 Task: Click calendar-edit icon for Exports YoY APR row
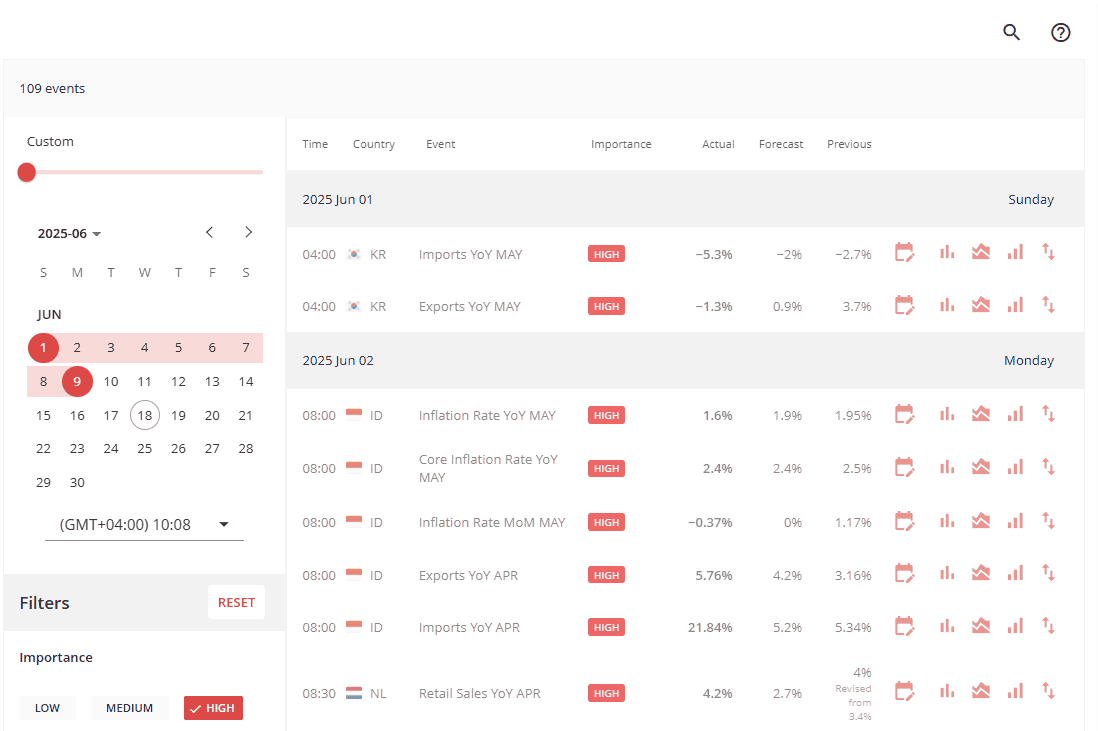pyautogui.click(x=904, y=574)
